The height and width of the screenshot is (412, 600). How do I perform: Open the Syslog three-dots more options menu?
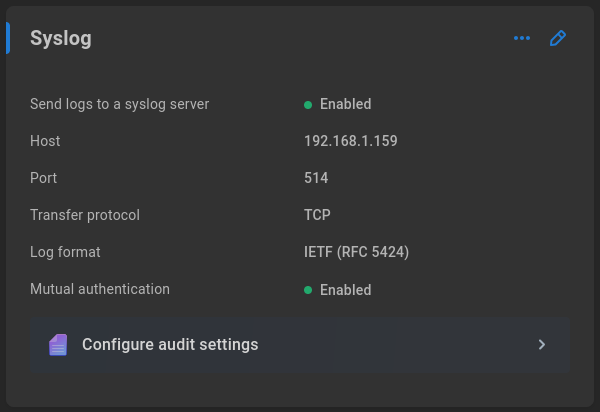522,38
